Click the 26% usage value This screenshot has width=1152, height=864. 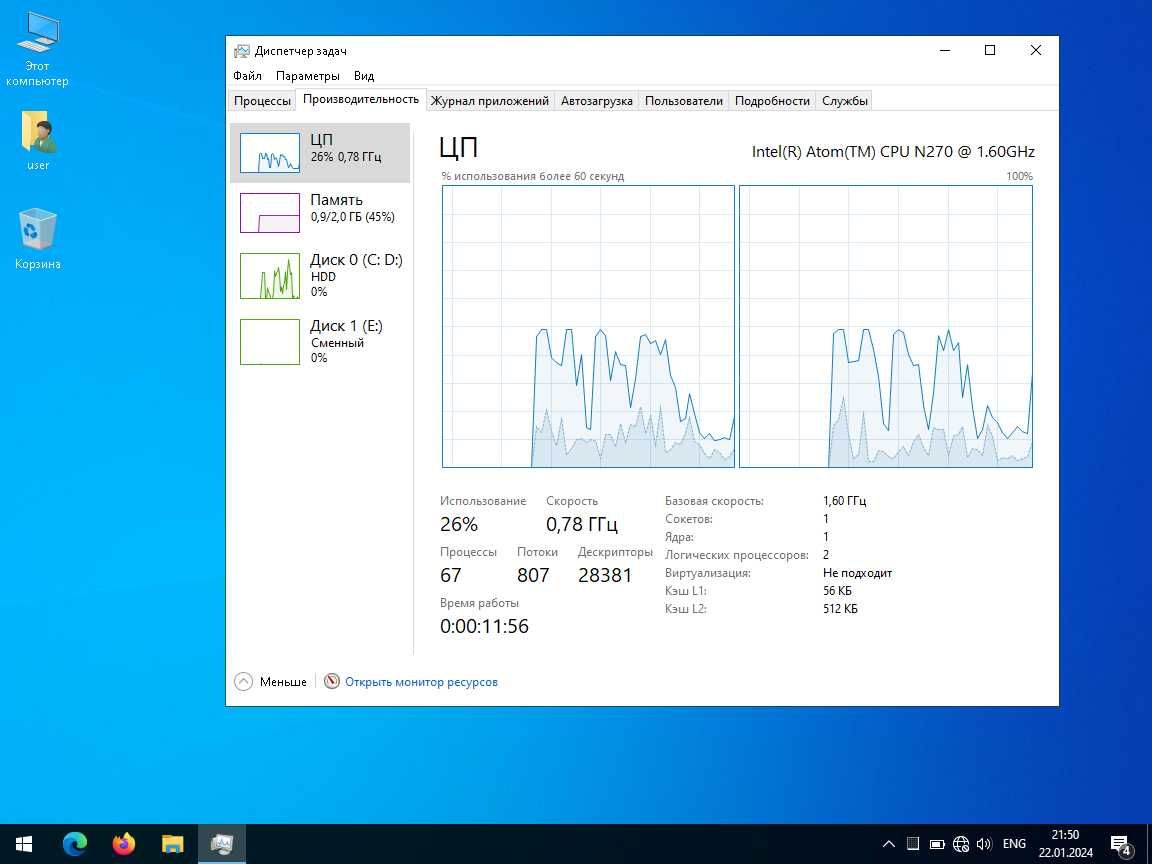[458, 524]
